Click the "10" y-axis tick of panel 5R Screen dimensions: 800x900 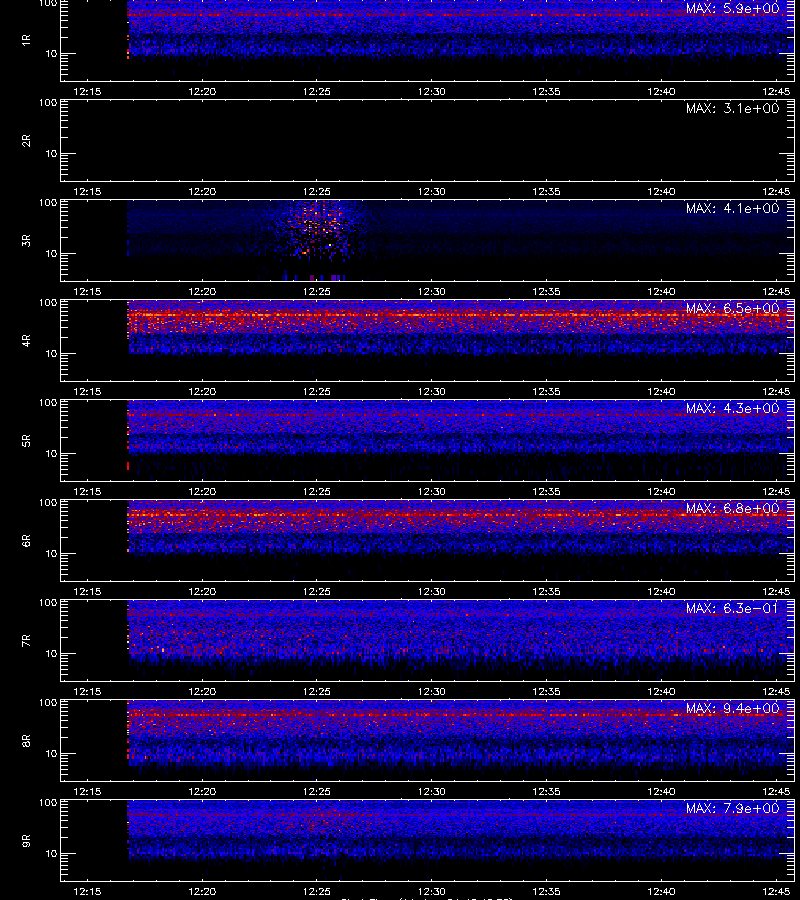52,453
